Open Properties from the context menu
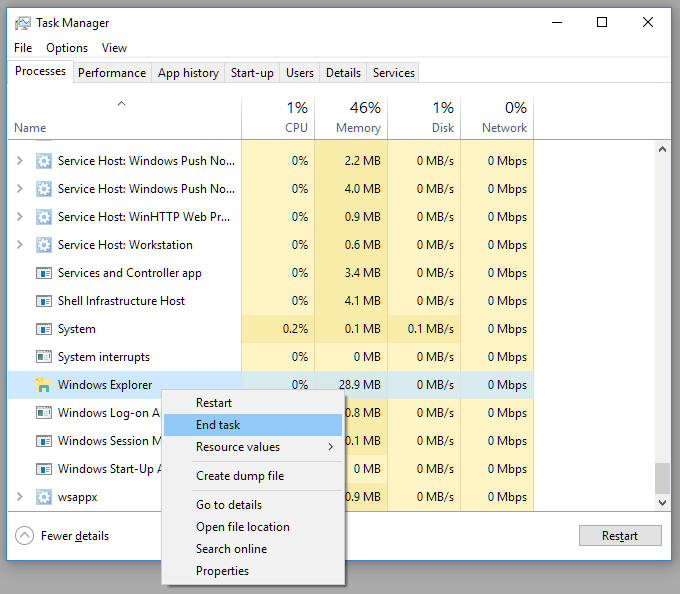Screen dimensions: 680x594 pyautogui.click(x=253, y=571)
